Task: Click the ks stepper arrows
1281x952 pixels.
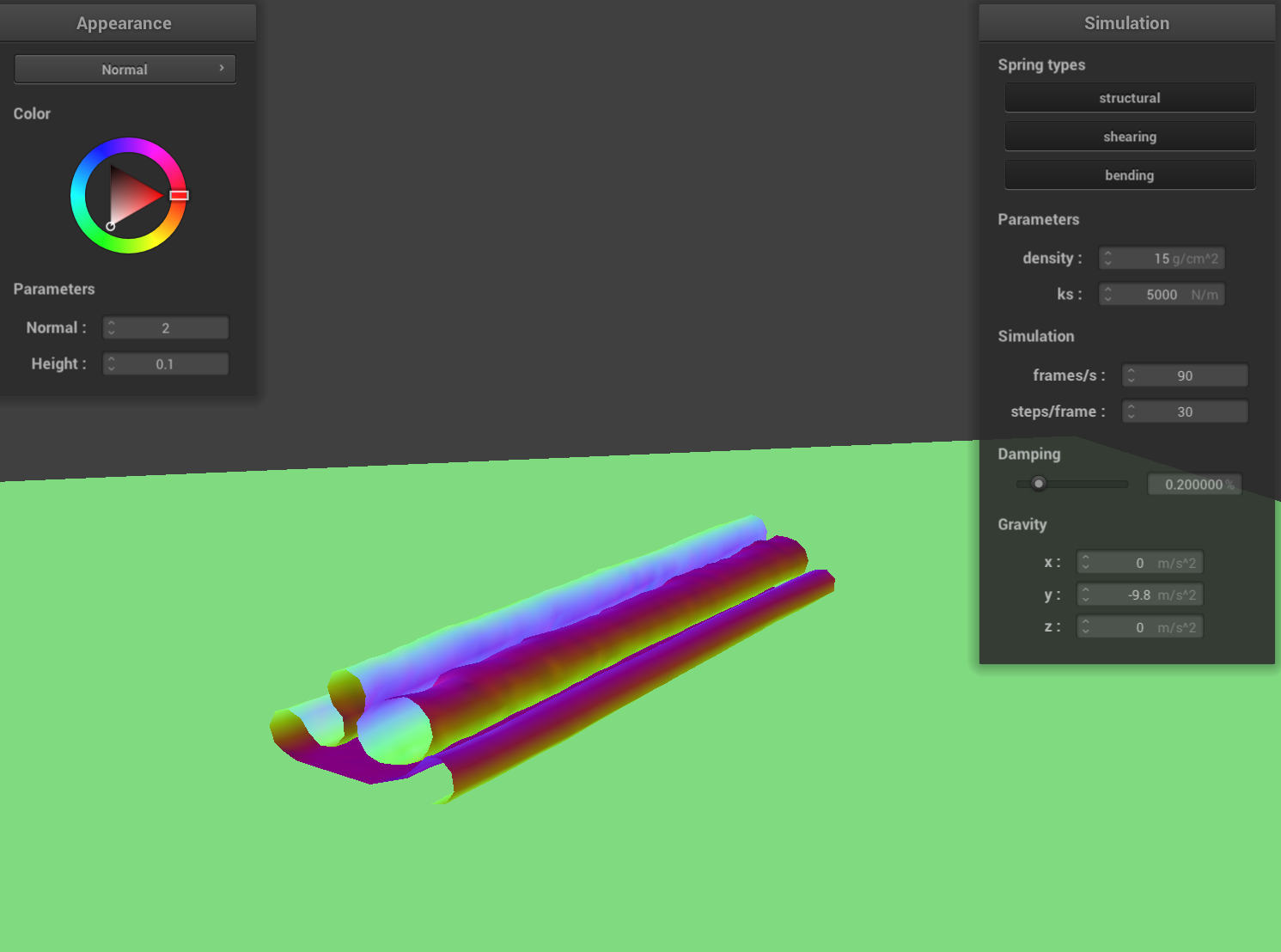Action: [x=1108, y=294]
